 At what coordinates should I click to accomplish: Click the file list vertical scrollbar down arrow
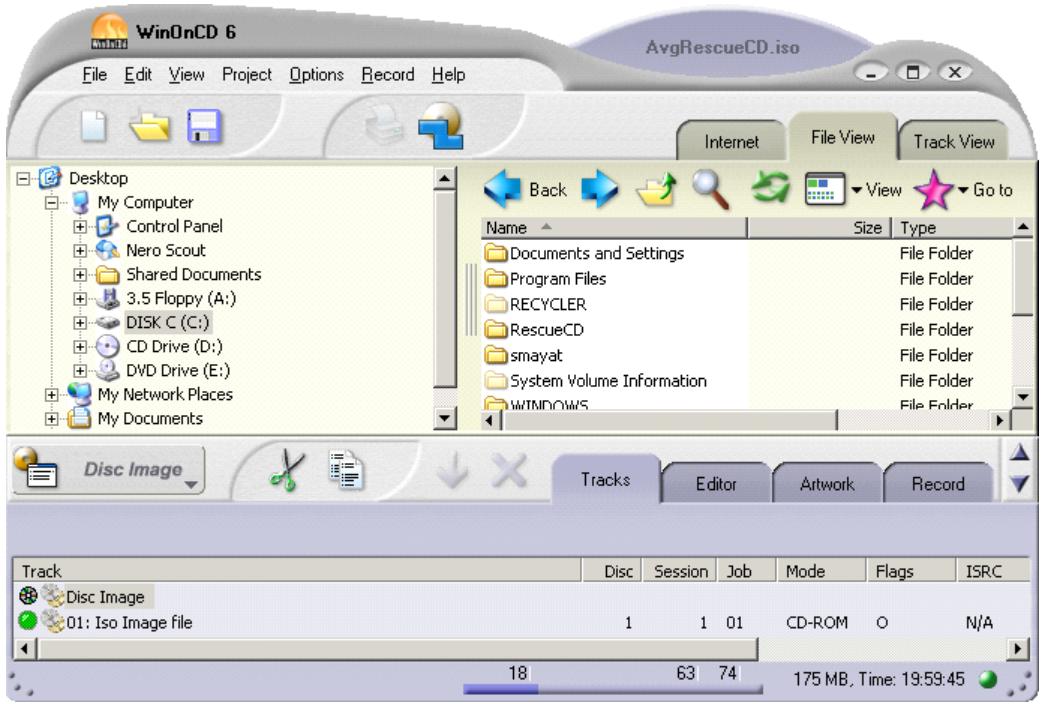1023,397
